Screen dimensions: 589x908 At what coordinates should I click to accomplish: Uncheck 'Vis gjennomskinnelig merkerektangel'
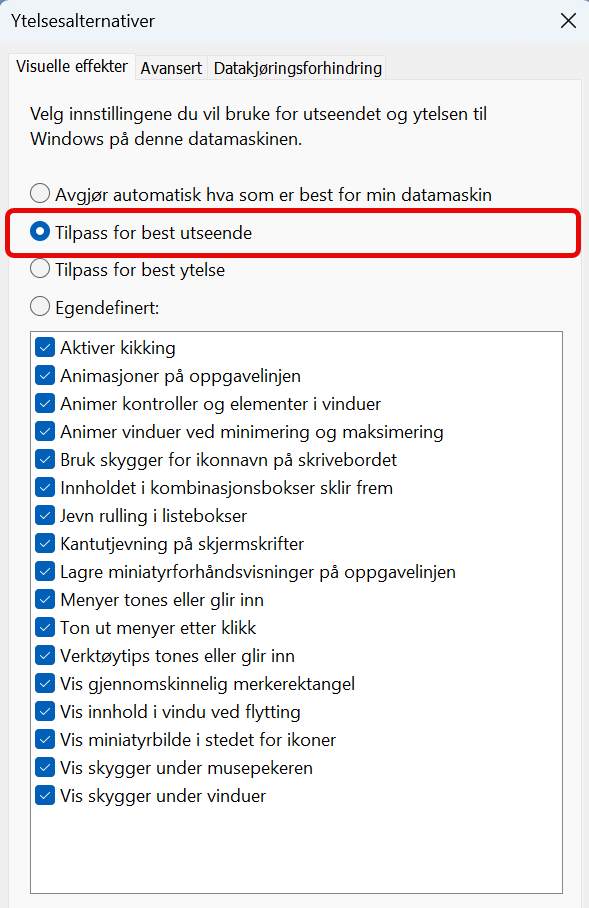pyautogui.click(x=45, y=684)
